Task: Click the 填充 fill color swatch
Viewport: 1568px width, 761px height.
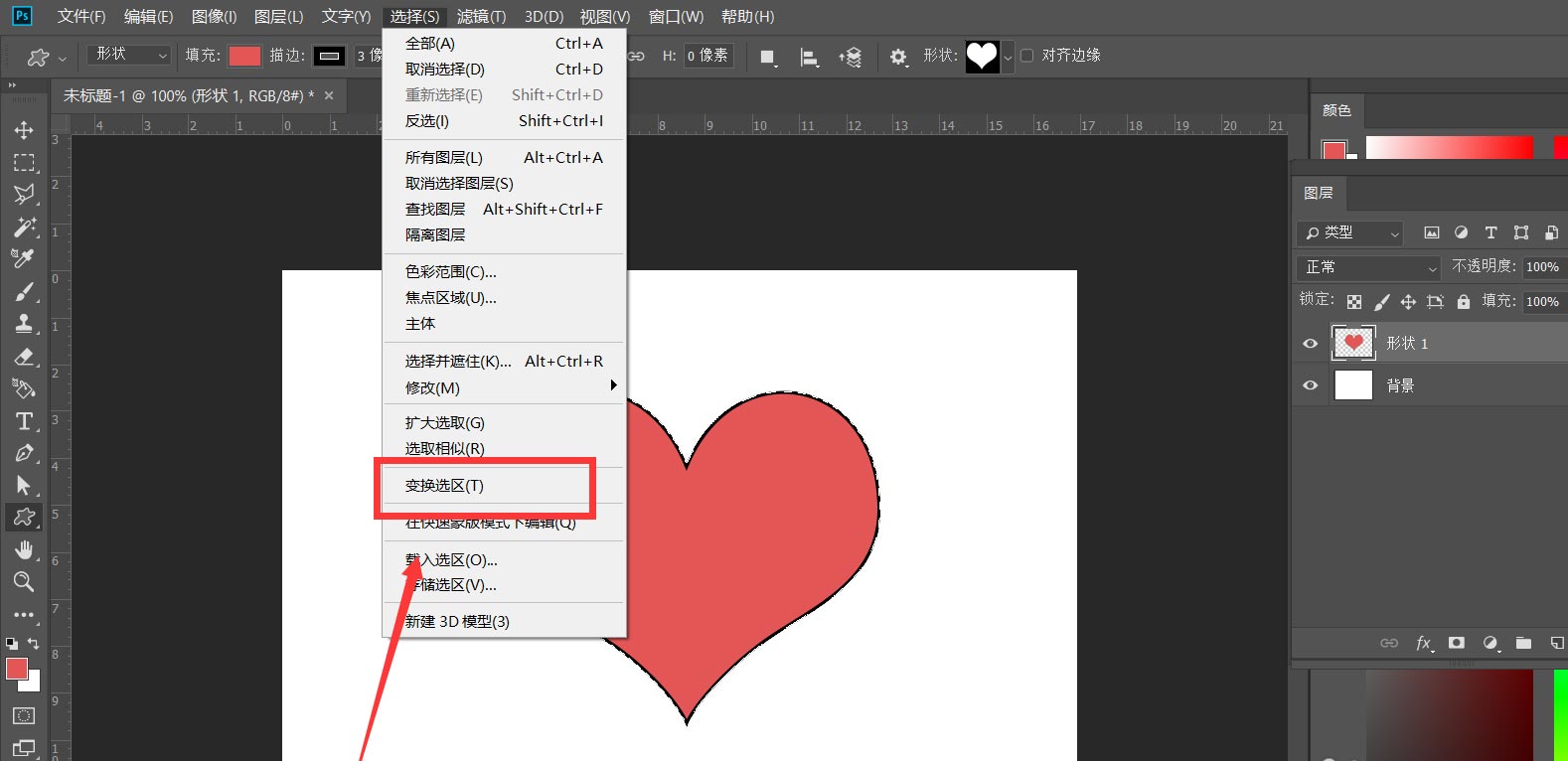Action: click(244, 56)
